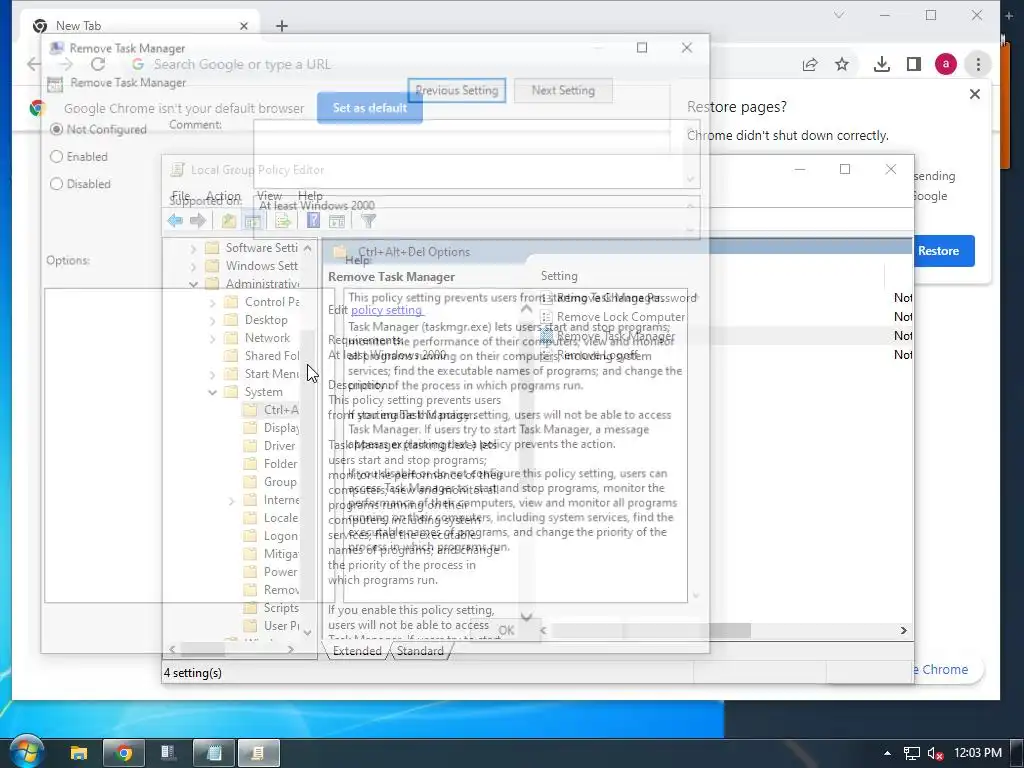Click the network tray icon
1024x768 pixels.
click(912, 753)
